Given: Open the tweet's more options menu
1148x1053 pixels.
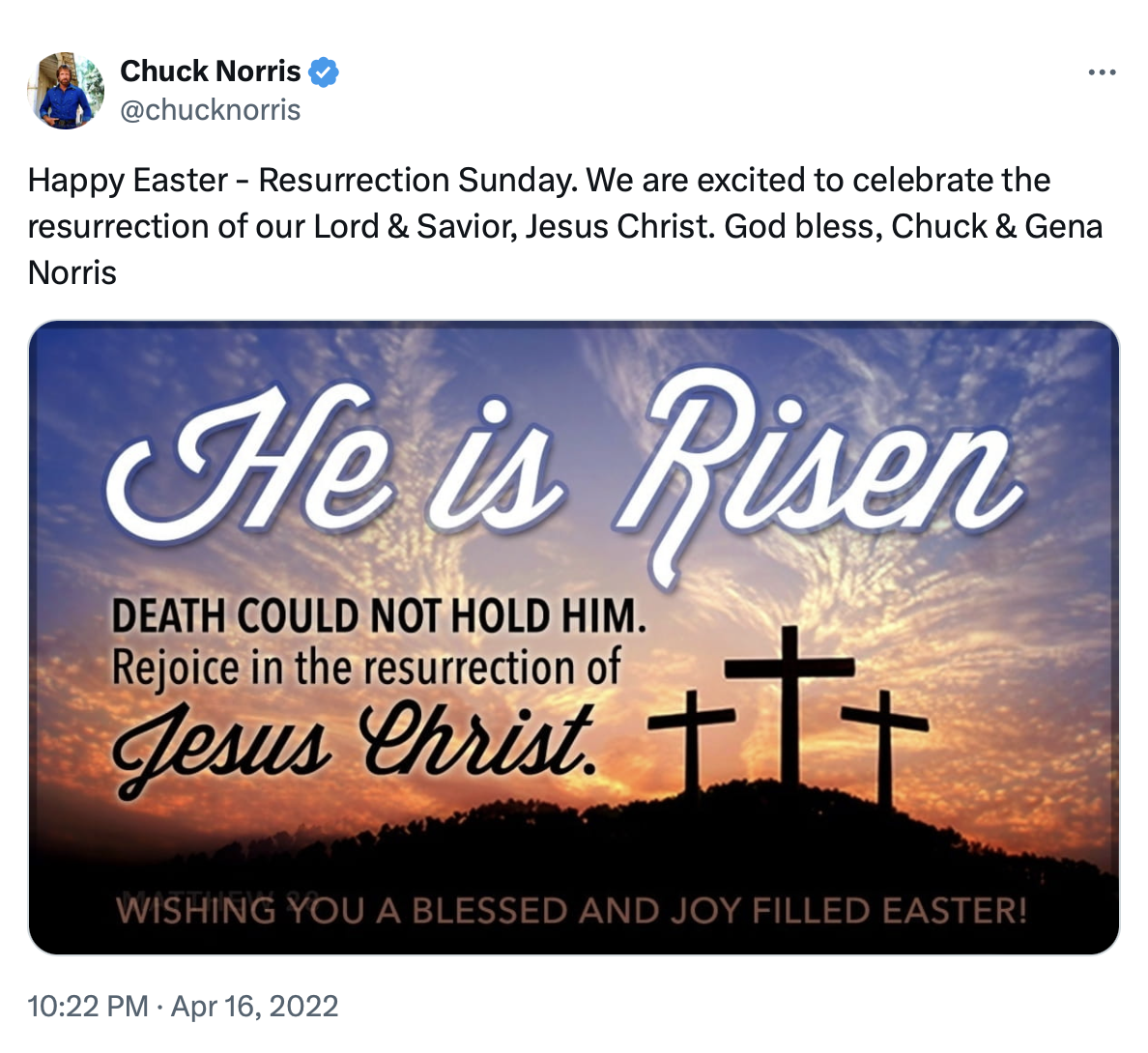Looking at the screenshot, I should click(1102, 72).
